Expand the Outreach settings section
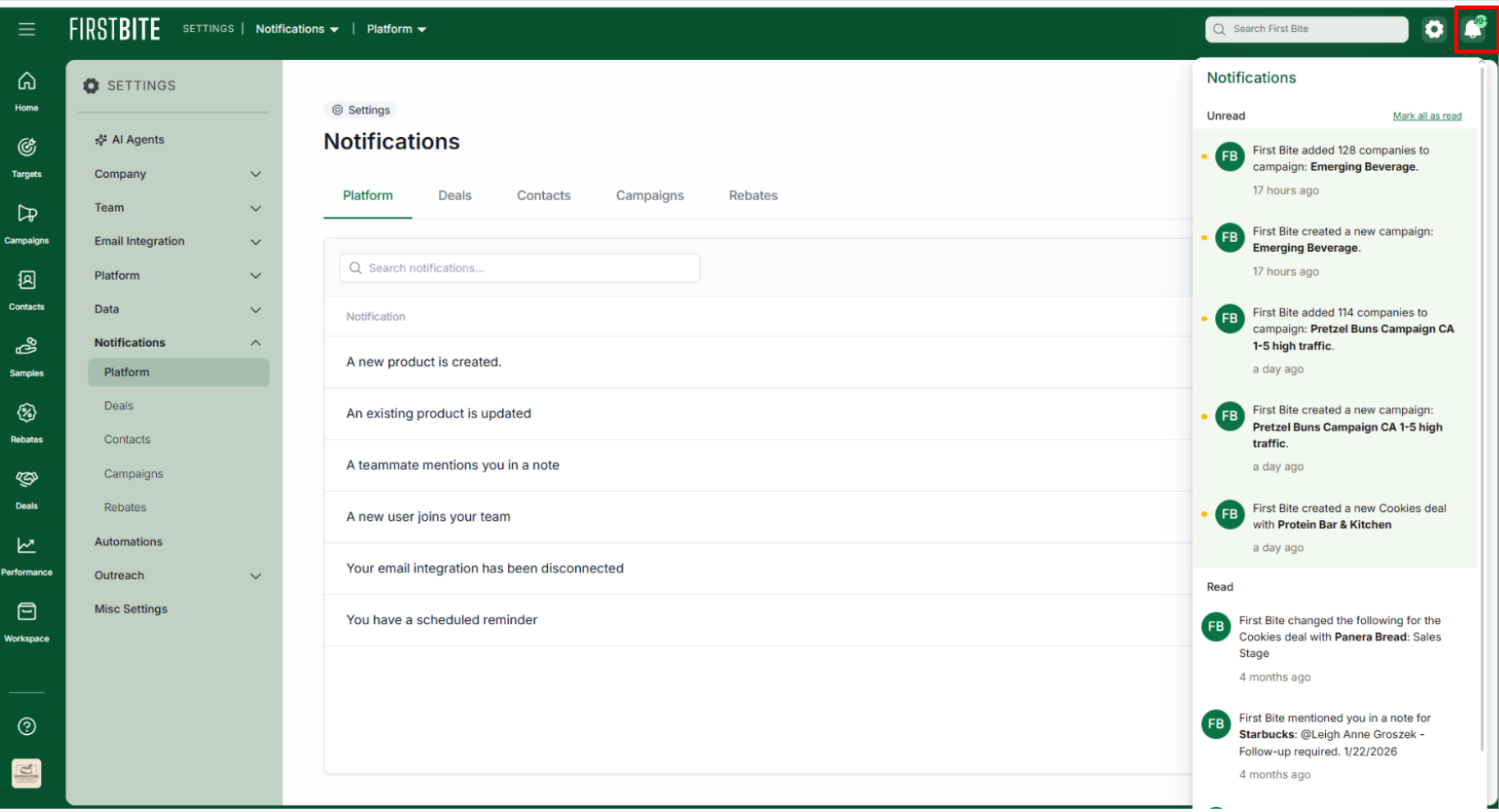 tap(177, 576)
